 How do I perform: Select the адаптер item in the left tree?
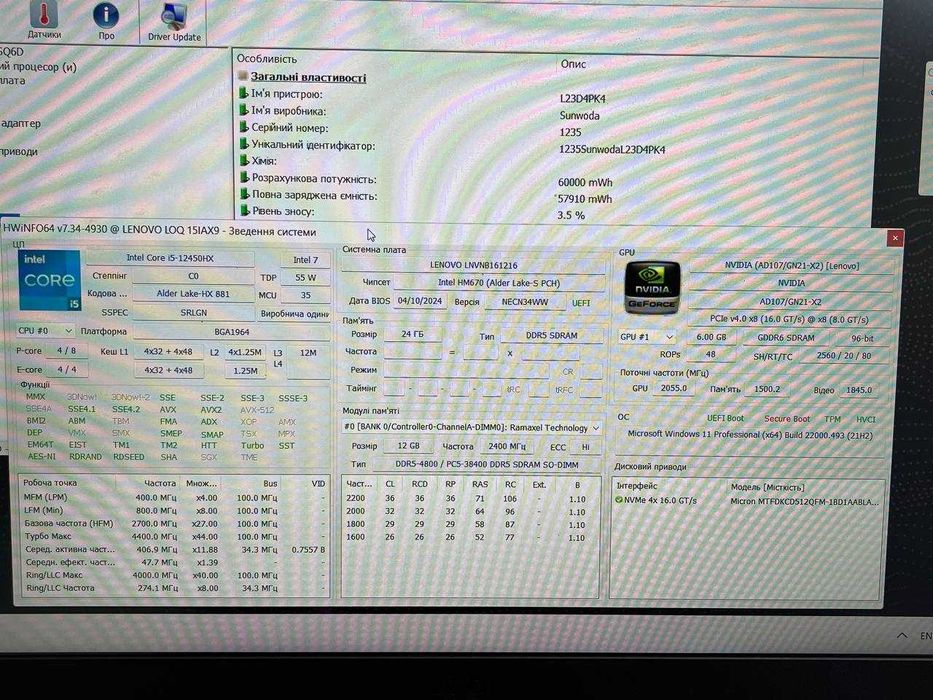point(20,123)
